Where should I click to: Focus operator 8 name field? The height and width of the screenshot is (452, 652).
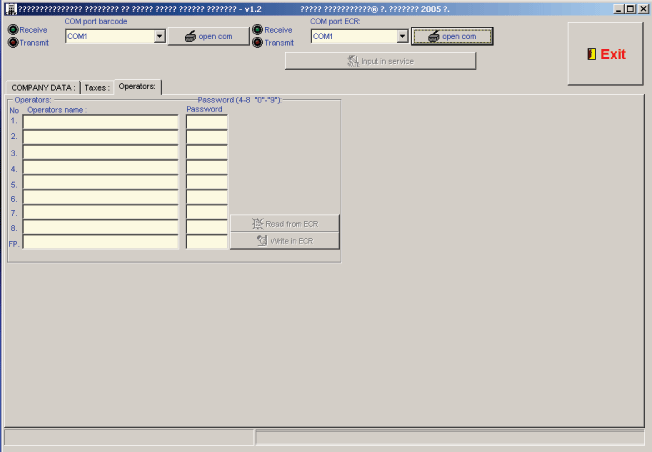[x=101, y=227]
